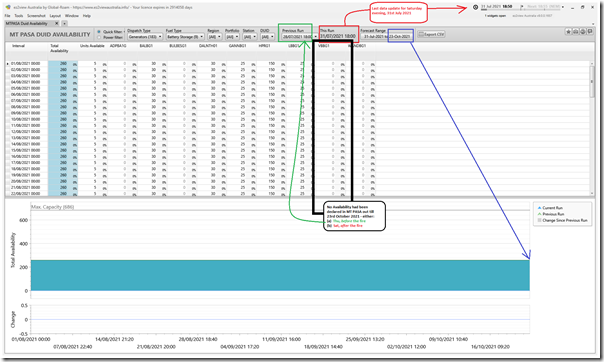Click the Interval column header
The image size is (604, 362).
18,46
